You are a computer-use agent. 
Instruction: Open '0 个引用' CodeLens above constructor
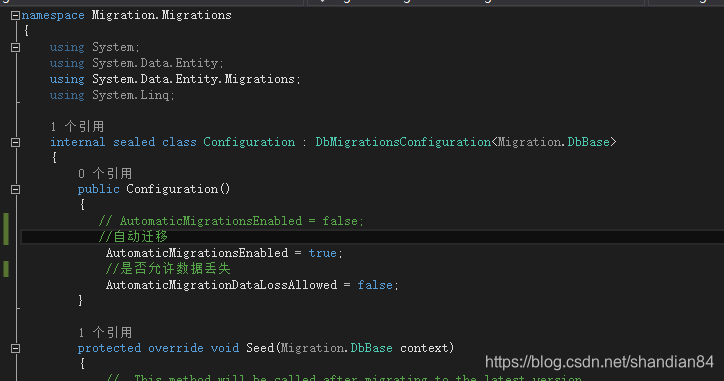pos(105,174)
